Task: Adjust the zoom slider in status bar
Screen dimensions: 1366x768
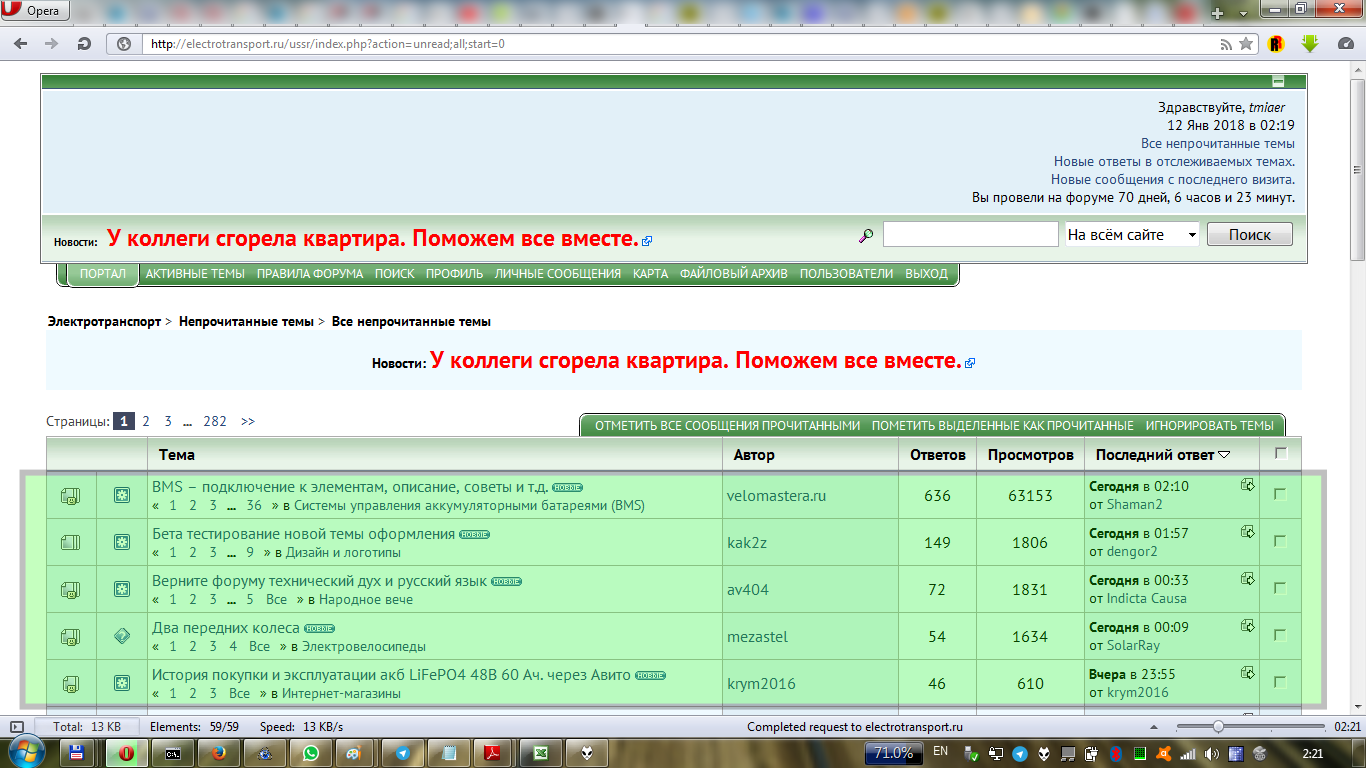Action: click(1218, 726)
